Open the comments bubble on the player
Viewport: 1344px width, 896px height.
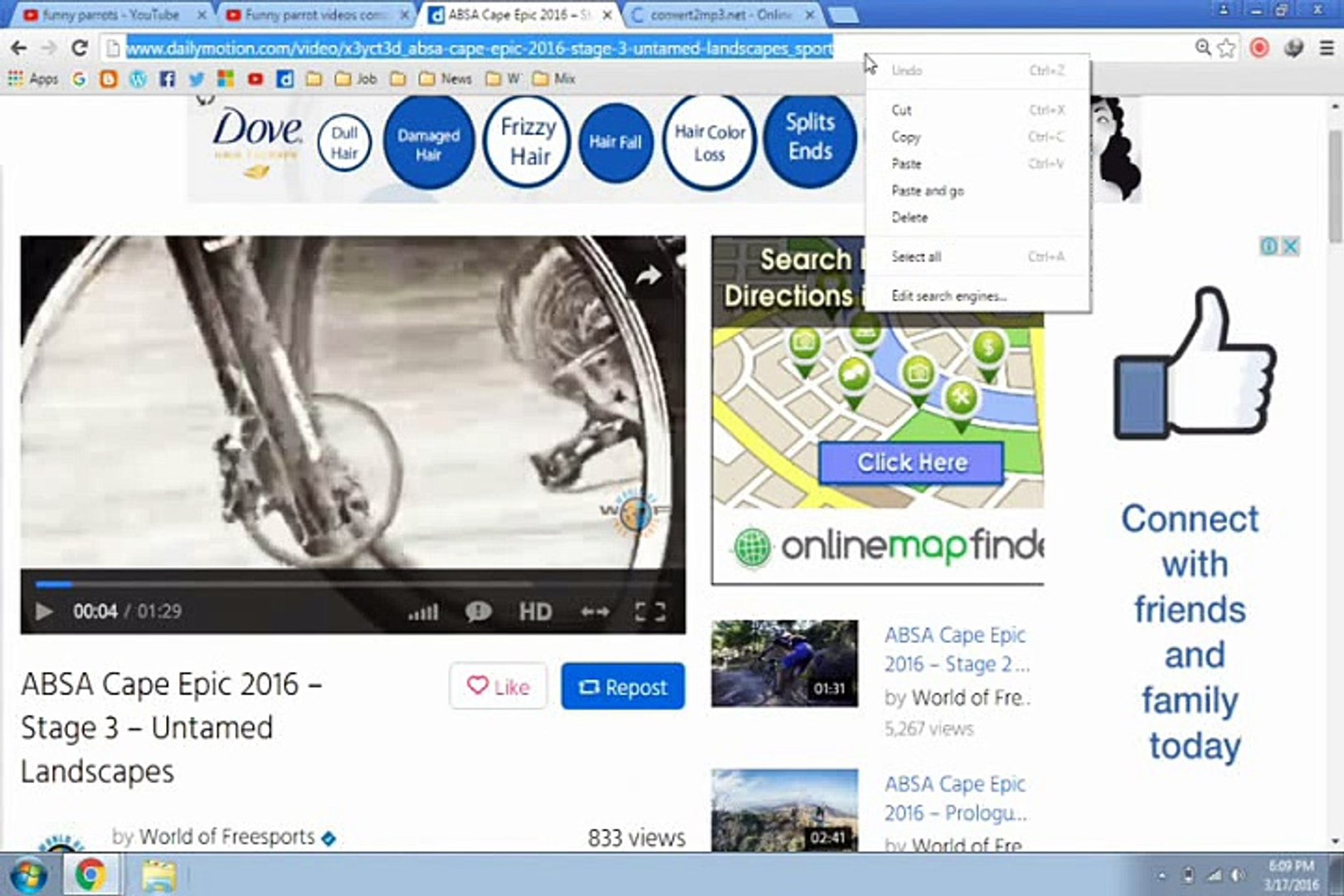(477, 612)
